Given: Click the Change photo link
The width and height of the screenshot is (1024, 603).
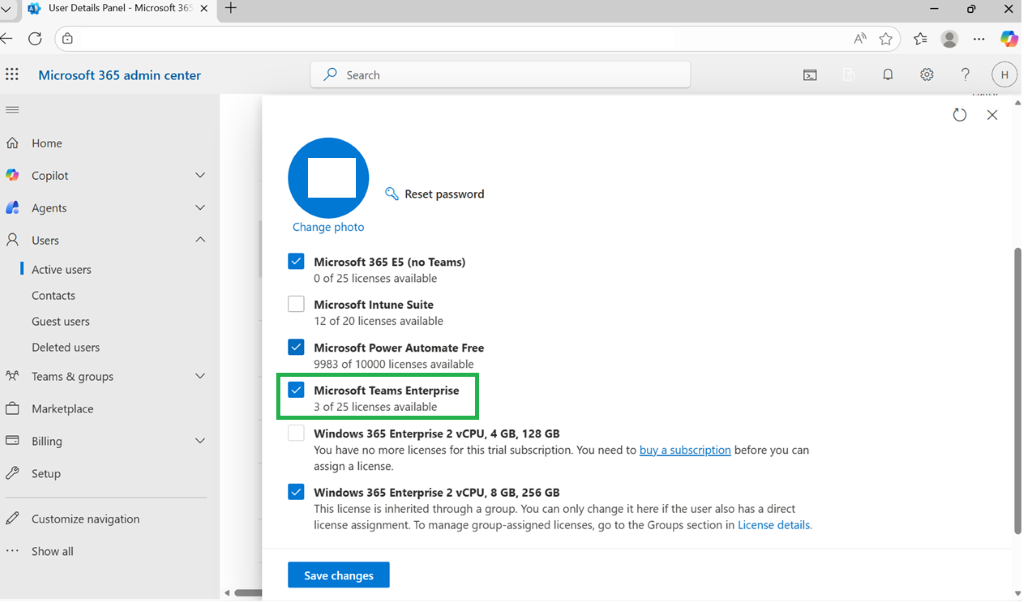Looking at the screenshot, I should pyautogui.click(x=328, y=227).
